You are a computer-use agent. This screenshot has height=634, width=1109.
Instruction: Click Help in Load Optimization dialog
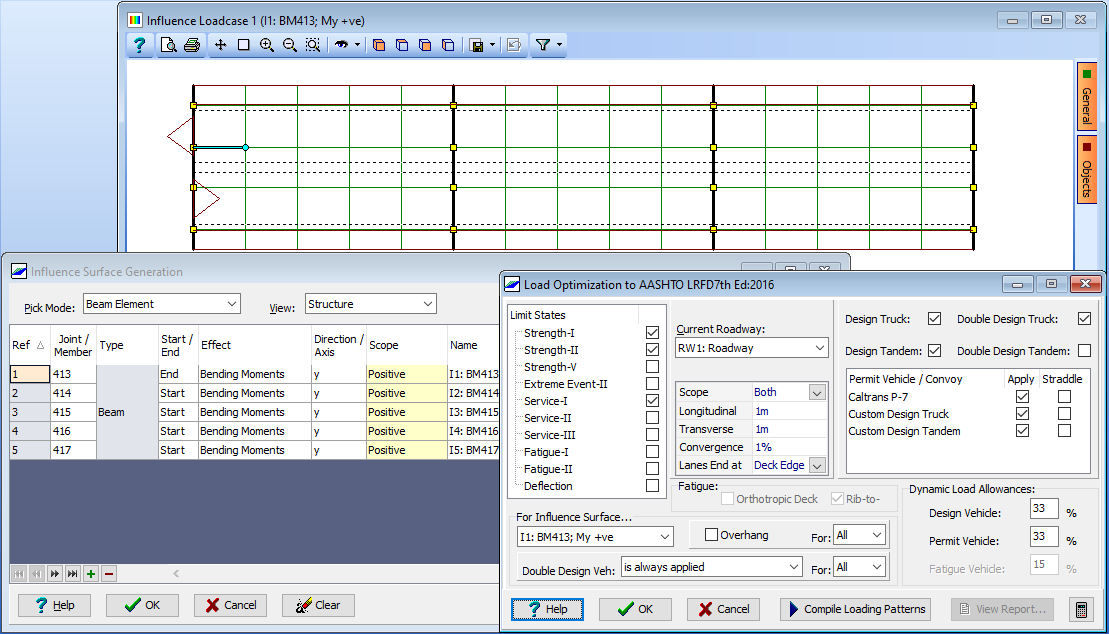point(547,609)
